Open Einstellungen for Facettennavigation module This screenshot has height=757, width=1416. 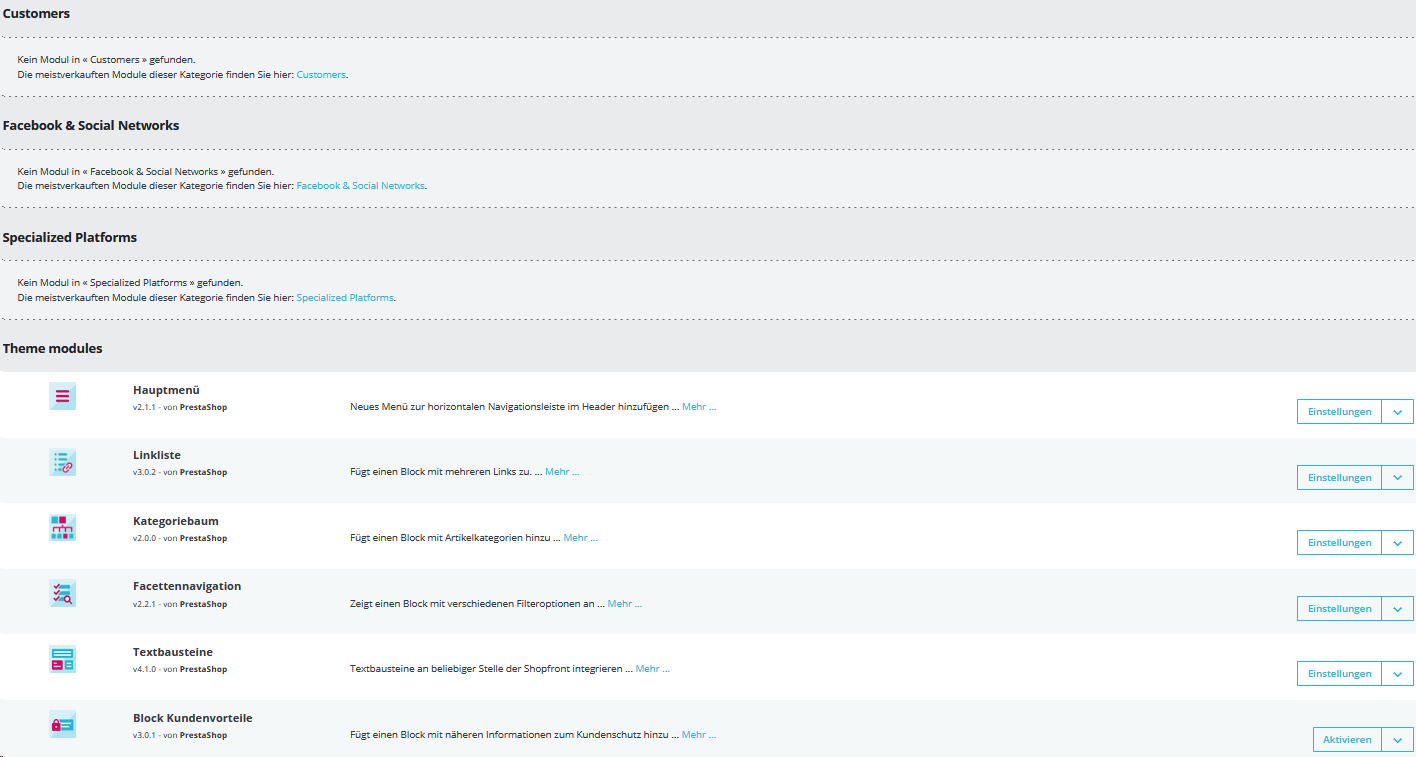point(1339,609)
